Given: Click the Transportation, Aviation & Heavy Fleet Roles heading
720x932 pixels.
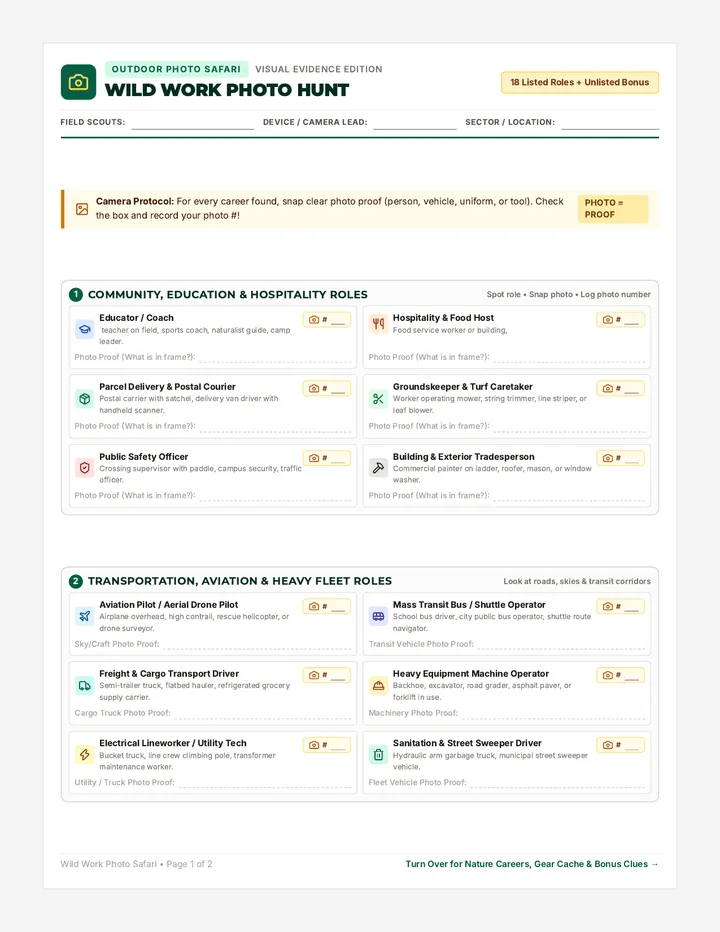Looking at the screenshot, I should click(x=240, y=581).
